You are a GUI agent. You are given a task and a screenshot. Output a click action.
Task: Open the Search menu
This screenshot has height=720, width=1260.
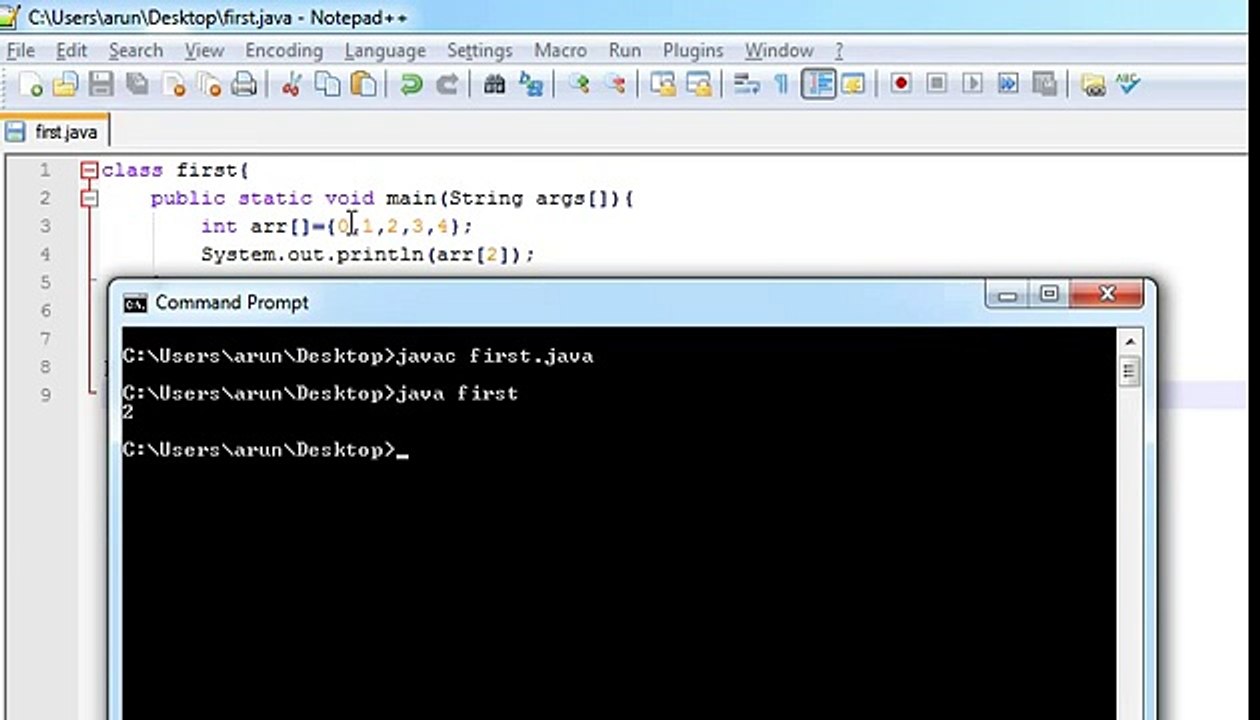[135, 50]
